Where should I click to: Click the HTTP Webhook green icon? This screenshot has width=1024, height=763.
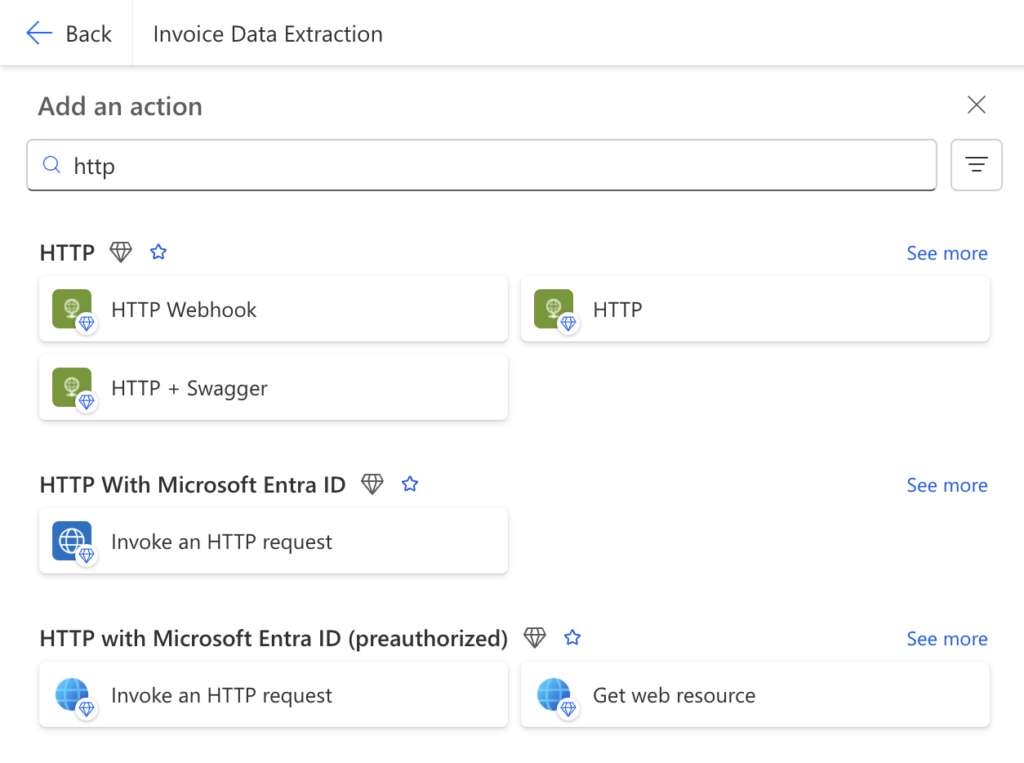[72, 309]
